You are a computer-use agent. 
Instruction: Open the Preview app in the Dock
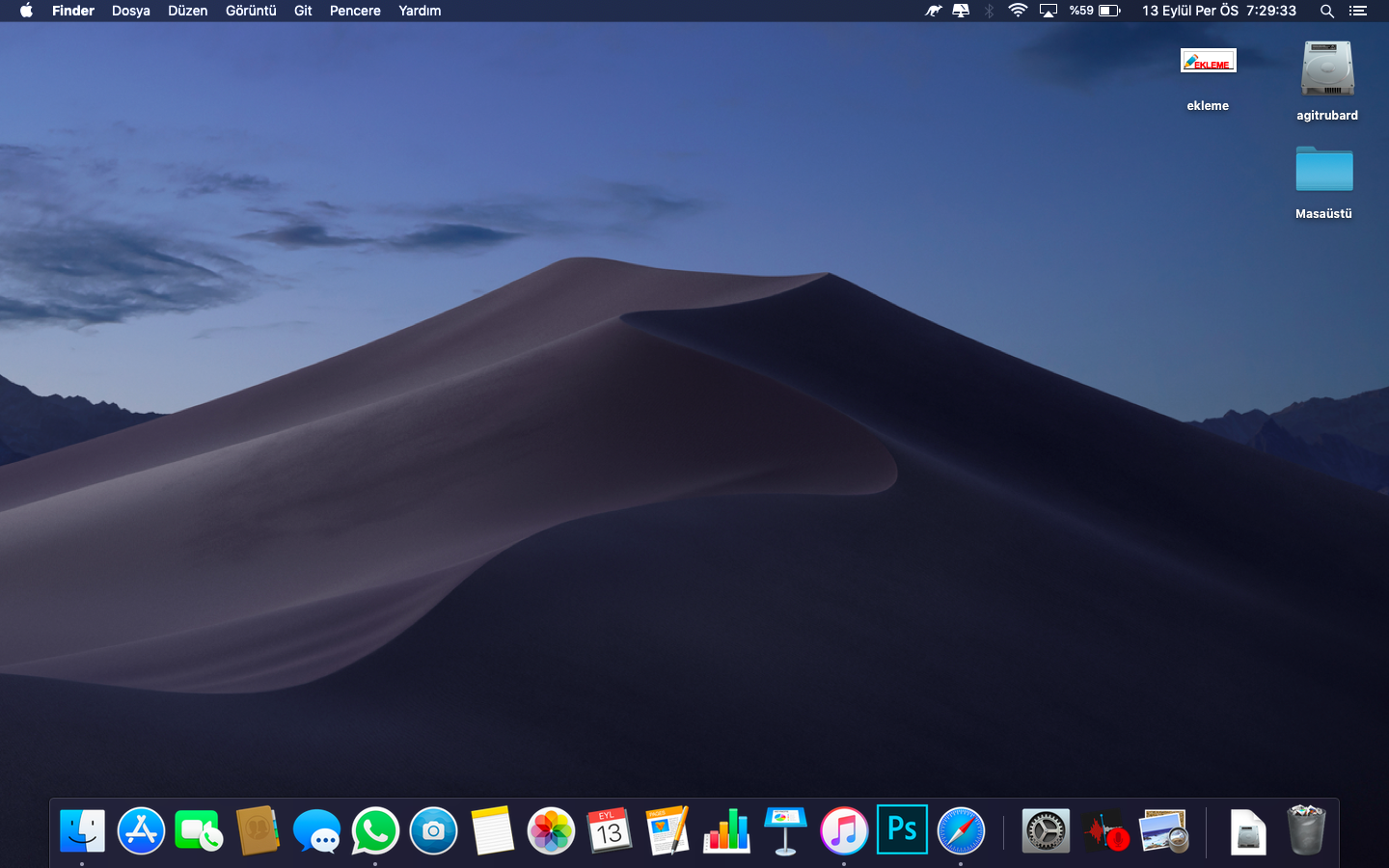pyautogui.click(x=1163, y=830)
